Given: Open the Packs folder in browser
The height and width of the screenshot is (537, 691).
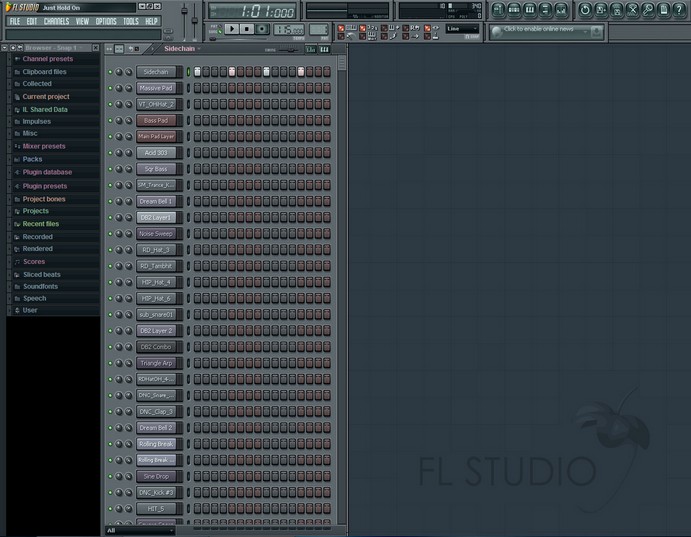Looking at the screenshot, I should coord(33,159).
